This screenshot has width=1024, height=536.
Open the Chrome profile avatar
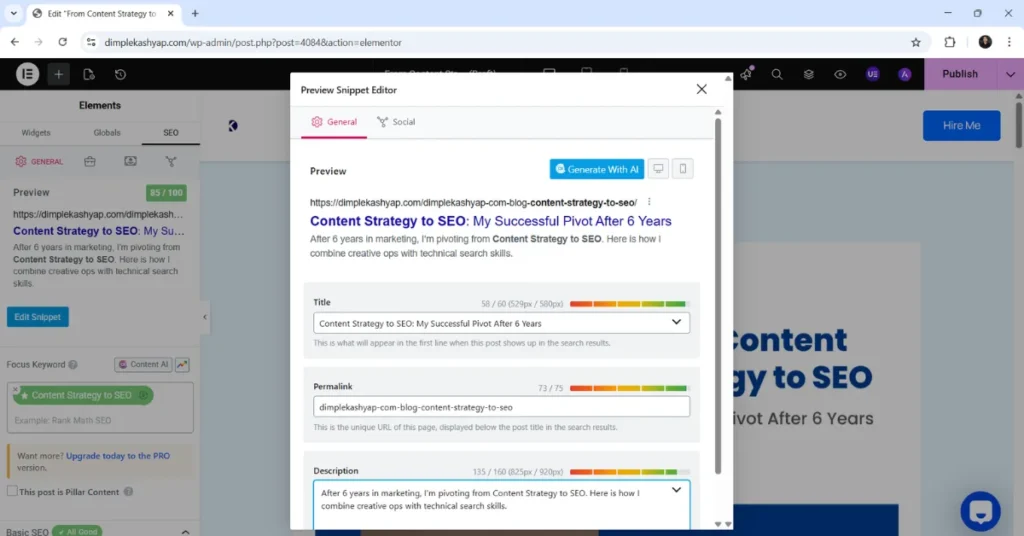(x=985, y=42)
